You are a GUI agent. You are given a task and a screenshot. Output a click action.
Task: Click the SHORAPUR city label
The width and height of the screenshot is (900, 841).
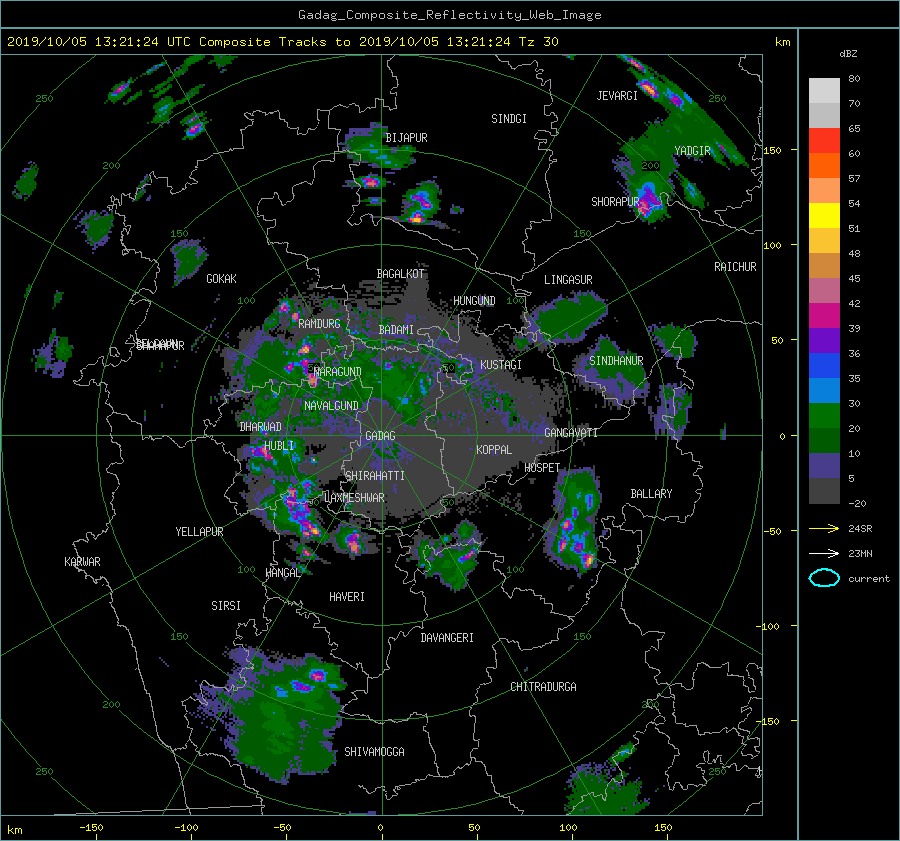click(x=615, y=202)
